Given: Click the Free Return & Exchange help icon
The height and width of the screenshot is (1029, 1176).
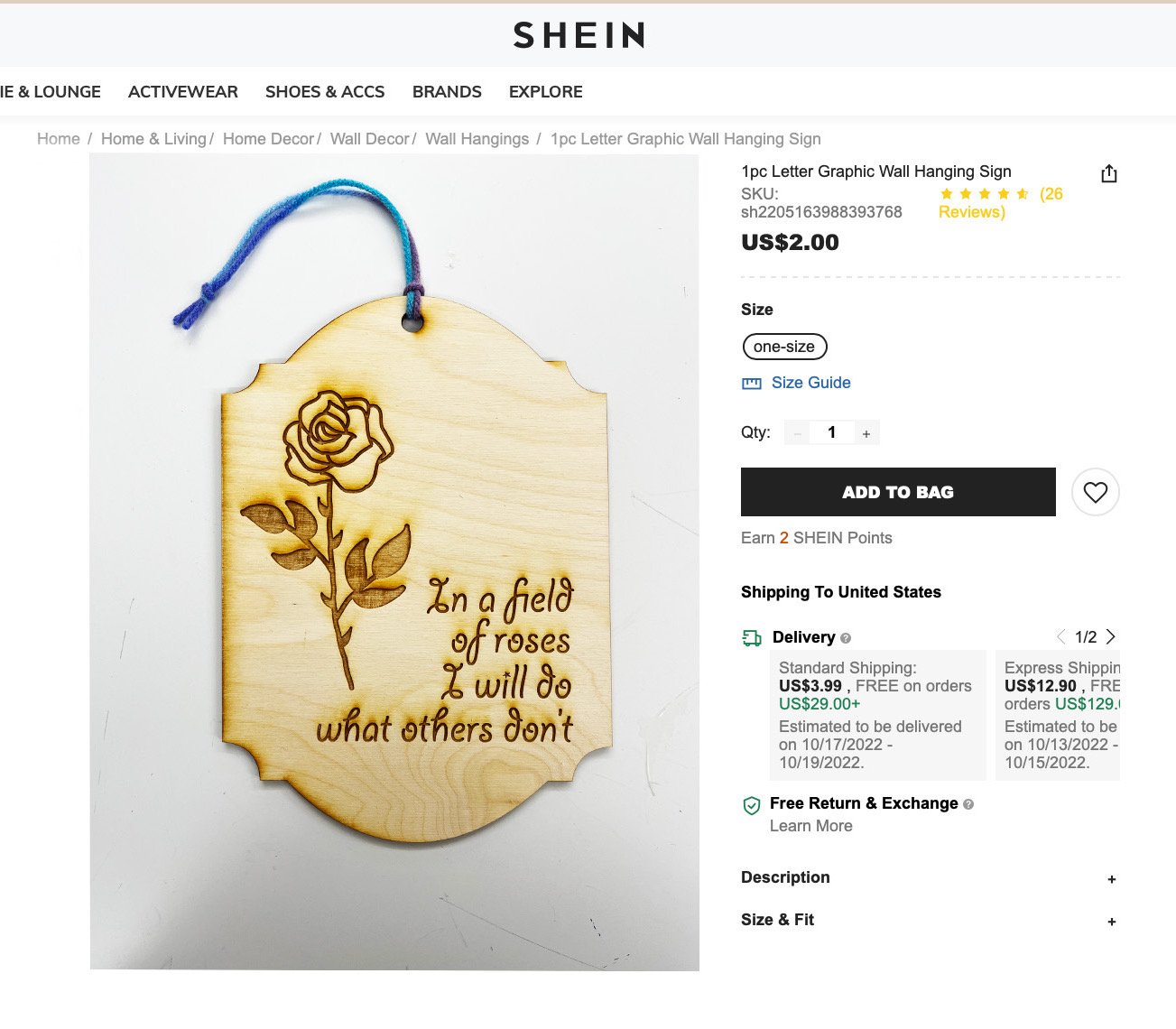Looking at the screenshot, I should point(968,804).
